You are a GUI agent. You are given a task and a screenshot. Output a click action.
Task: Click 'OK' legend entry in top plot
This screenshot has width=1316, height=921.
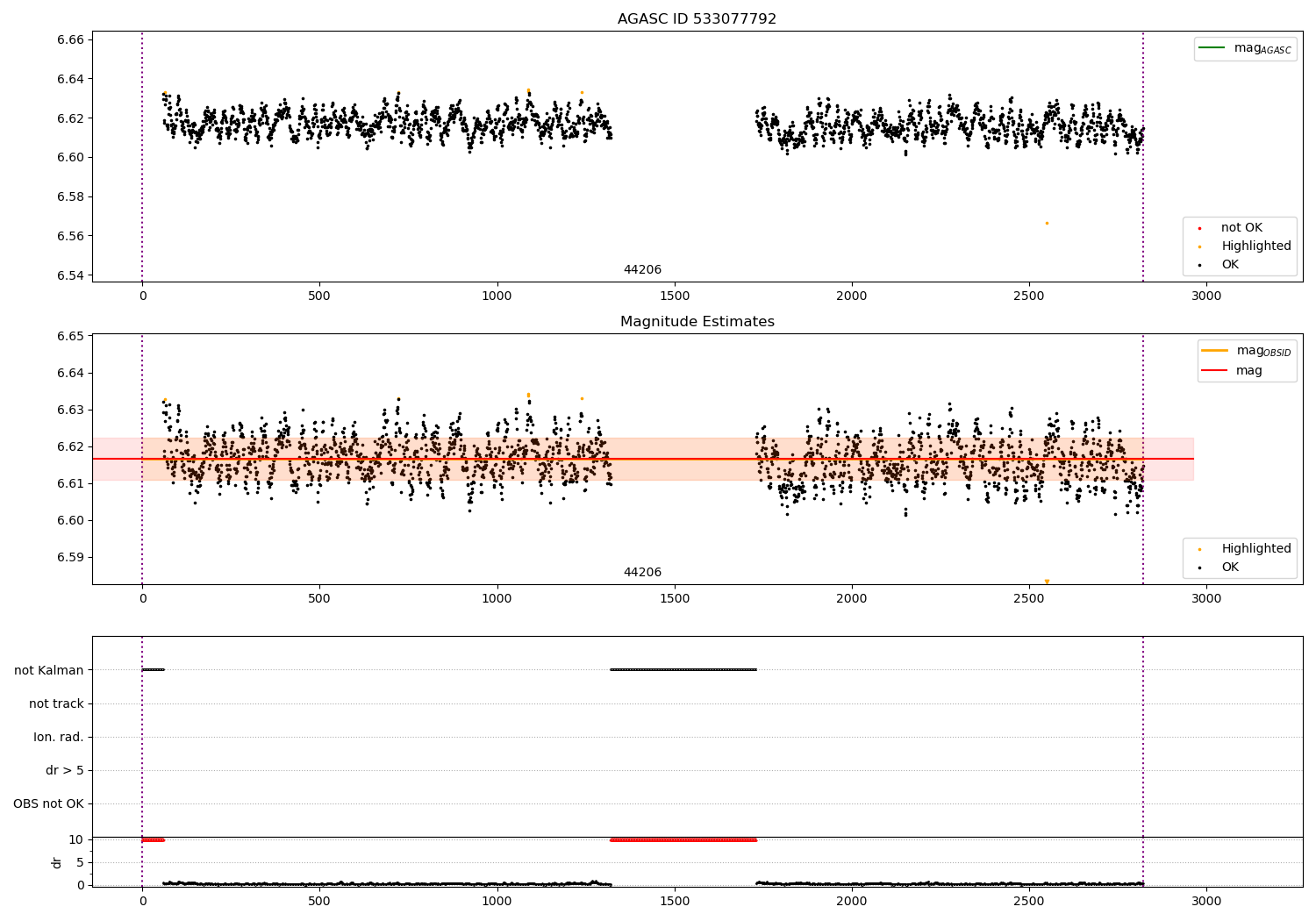pyautogui.click(x=1230, y=265)
